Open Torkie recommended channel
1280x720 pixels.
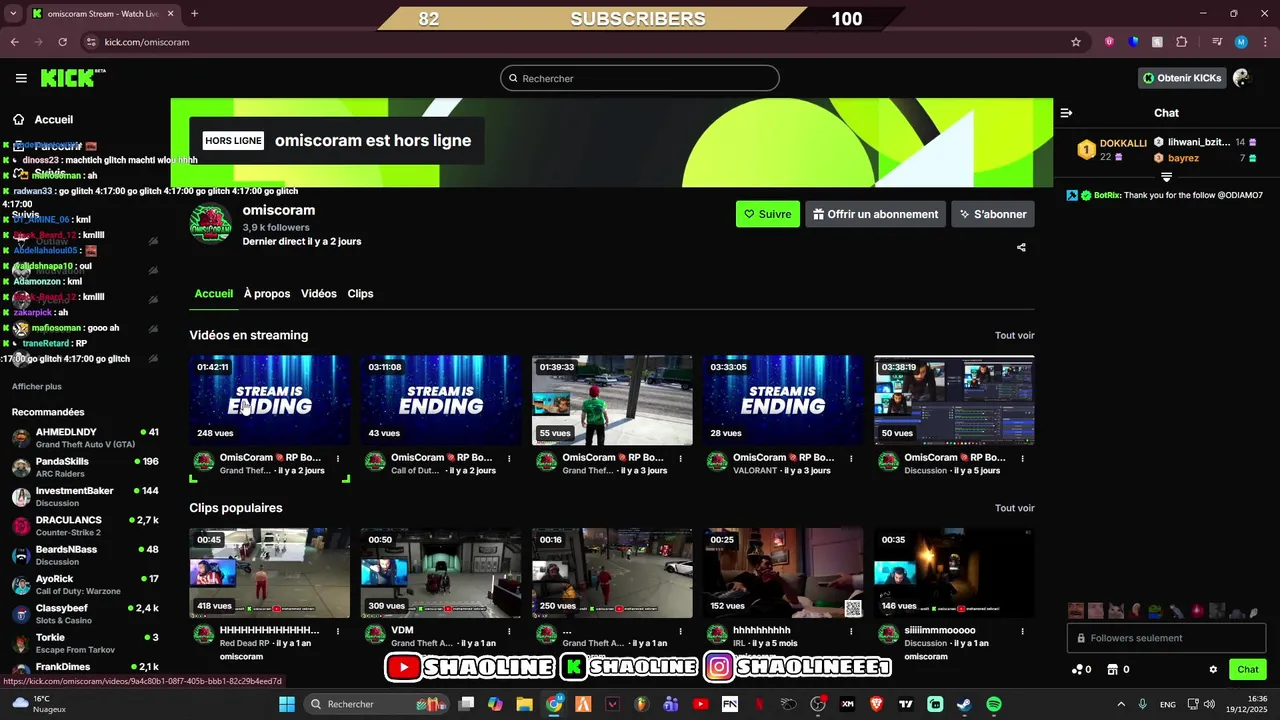pos(85,643)
